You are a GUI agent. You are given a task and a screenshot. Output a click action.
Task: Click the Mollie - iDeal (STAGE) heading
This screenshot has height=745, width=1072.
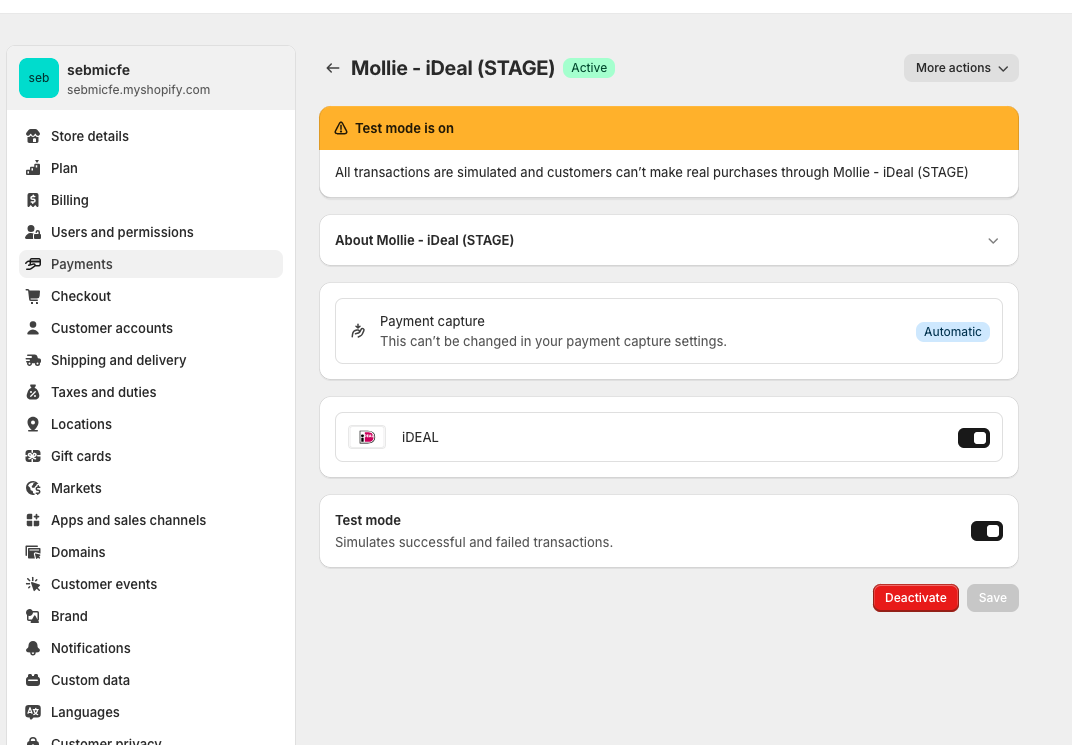point(453,68)
